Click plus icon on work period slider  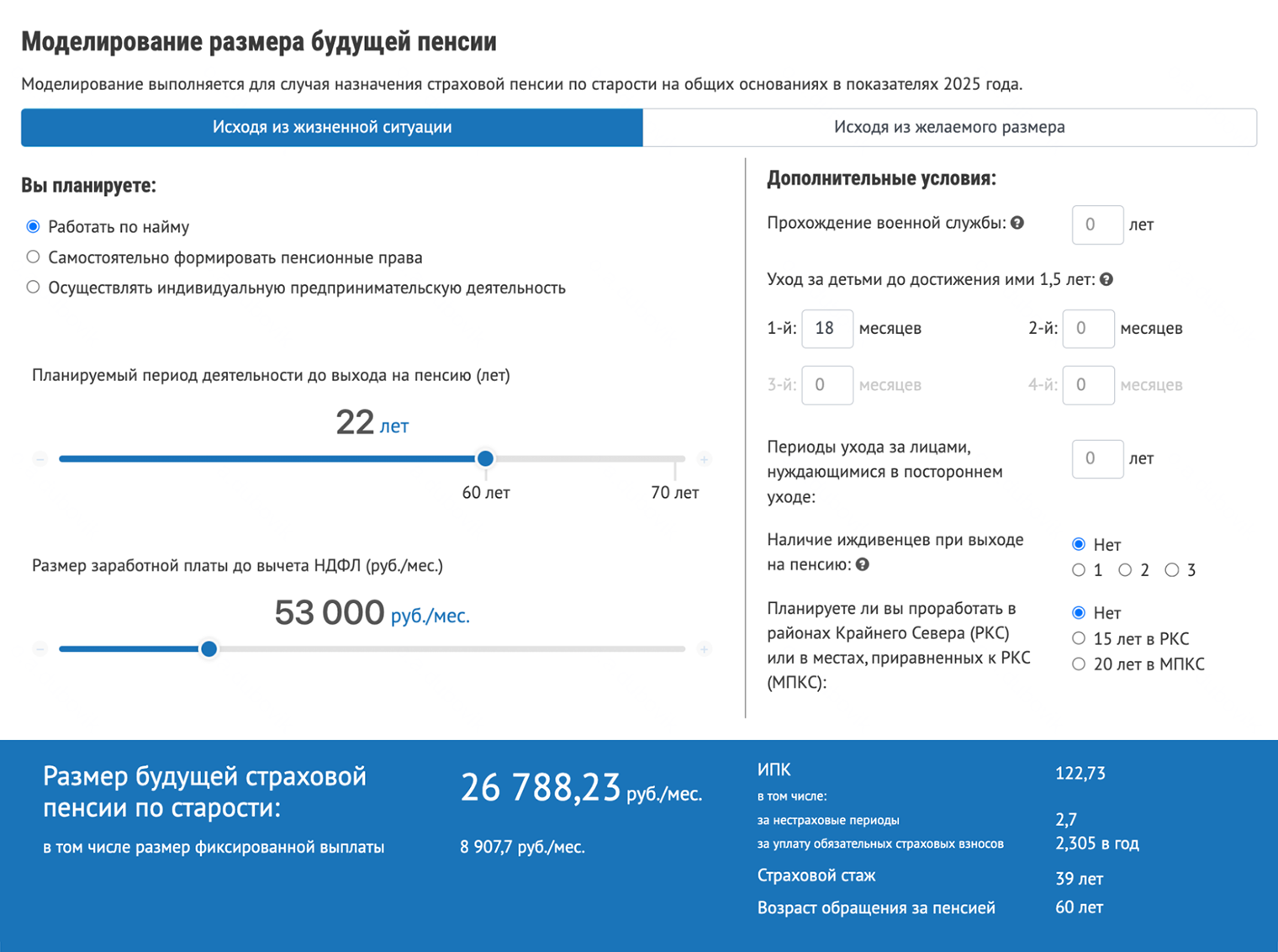(x=705, y=458)
